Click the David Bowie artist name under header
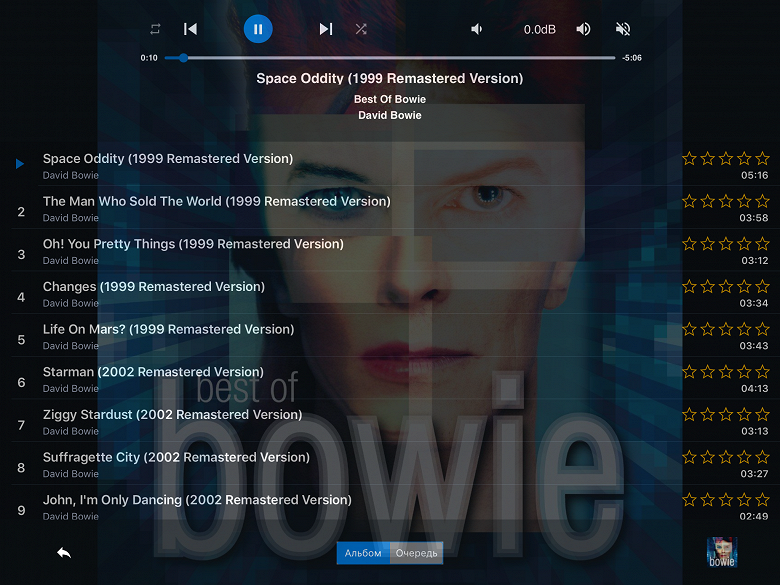The height and width of the screenshot is (585, 780). [390, 115]
